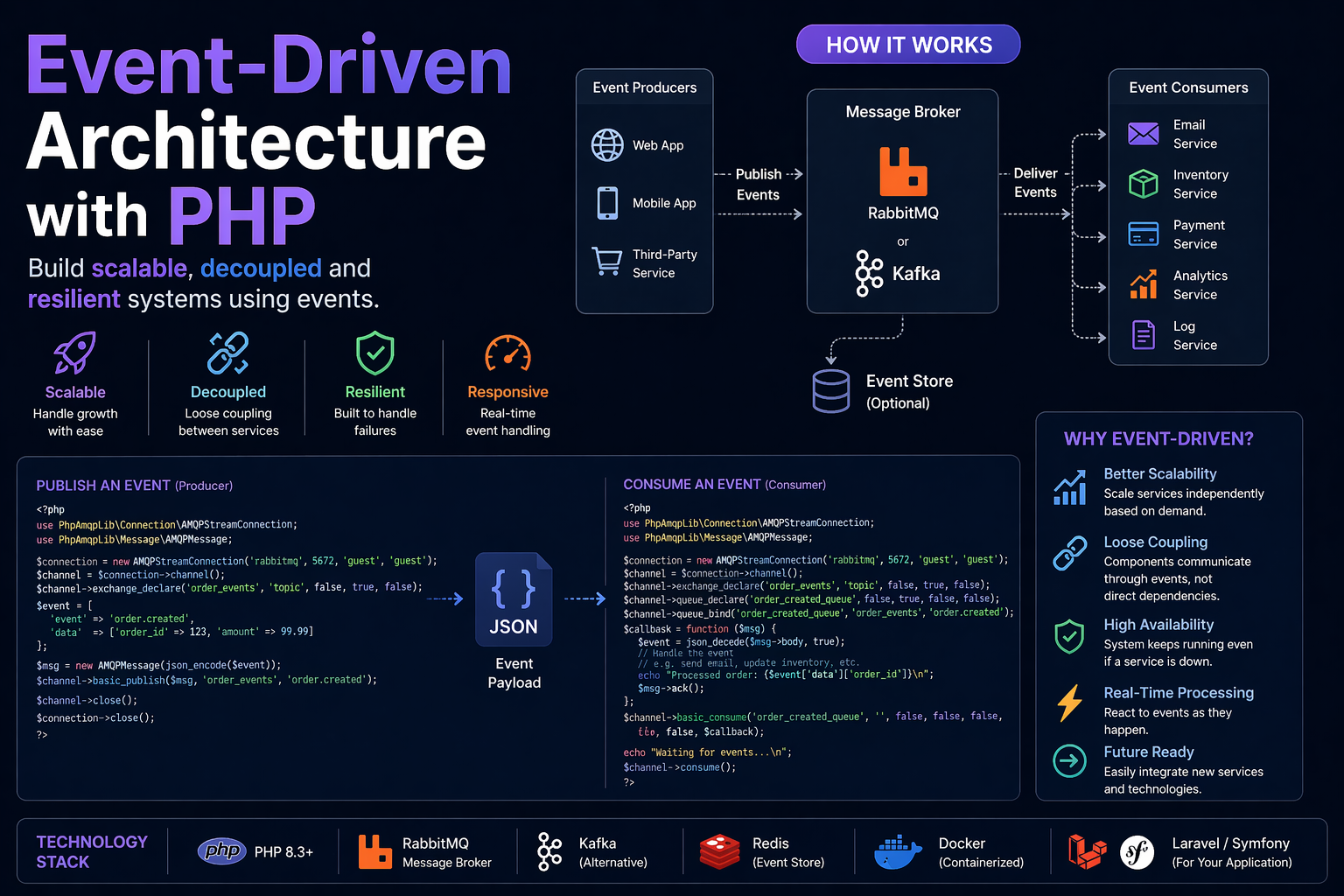Click the Deliver Events label
Viewport: 1344px width, 896px height.
point(1035,183)
